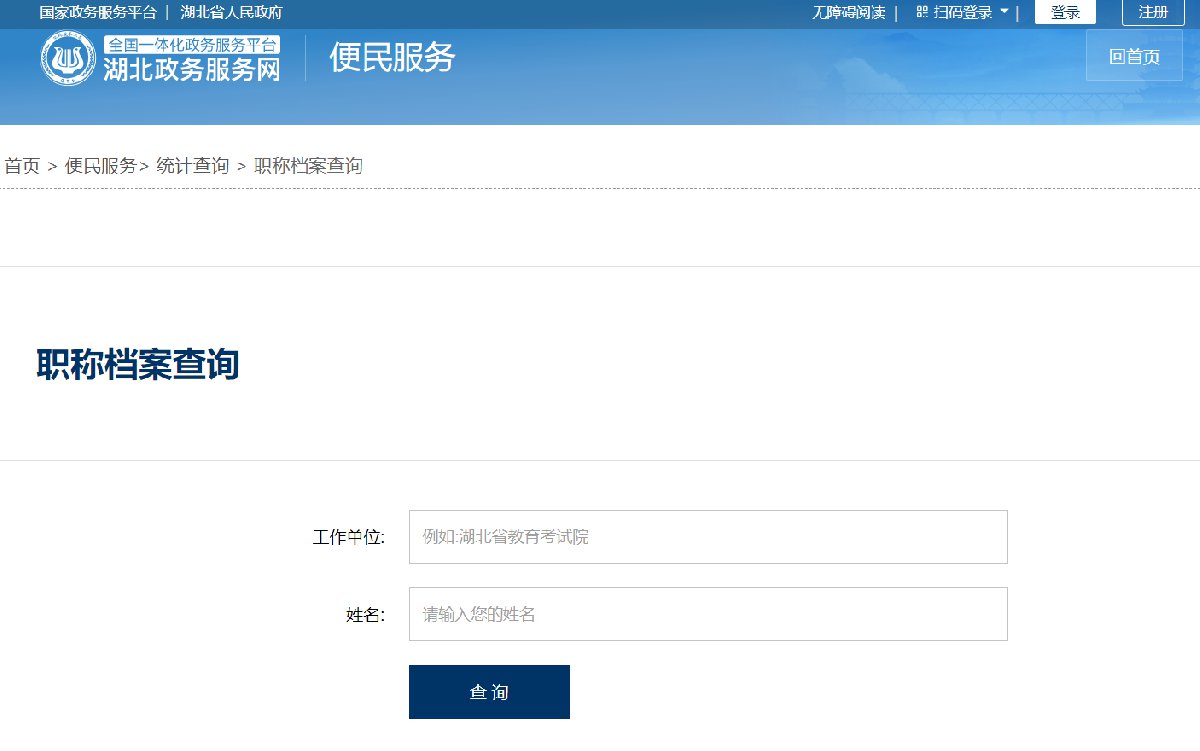Image resolution: width=1200 pixels, height=751 pixels.
Task: Navigate to 统计查询 breadcrumb item
Action: point(193,166)
